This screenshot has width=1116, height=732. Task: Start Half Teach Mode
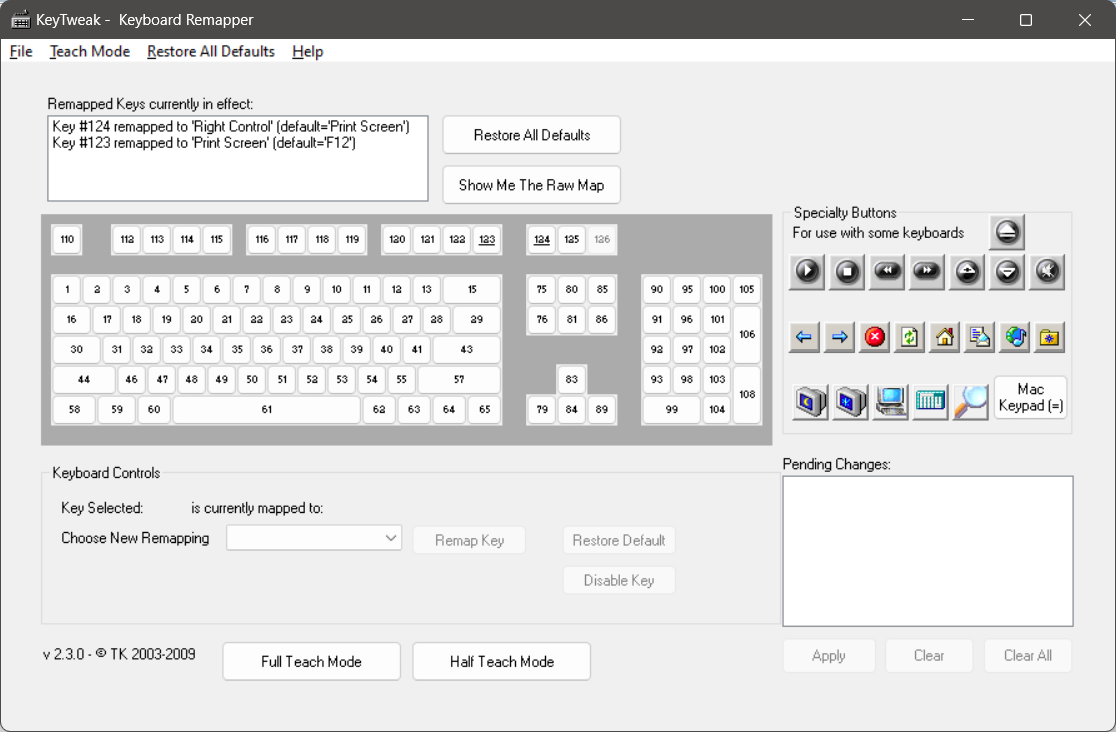pos(502,662)
